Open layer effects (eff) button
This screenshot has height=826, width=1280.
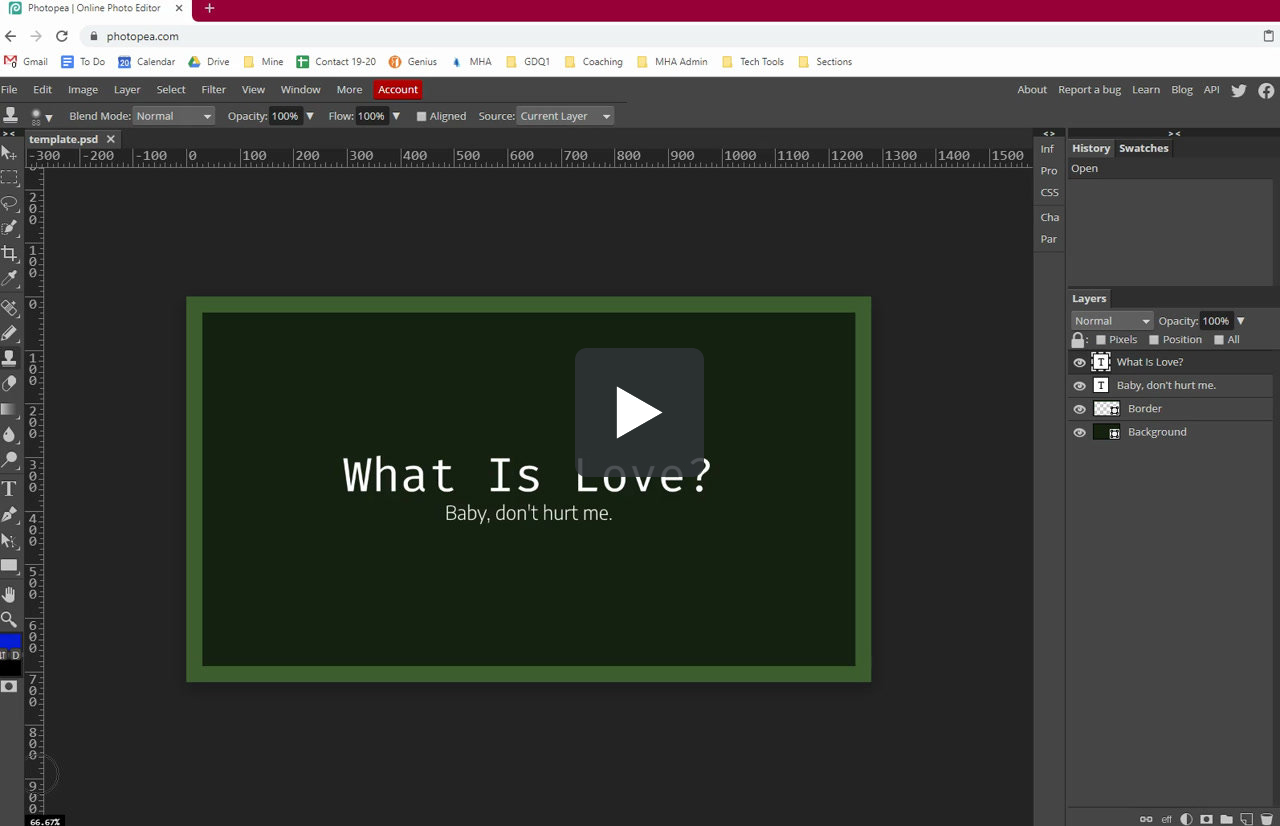[x=1166, y=819]
